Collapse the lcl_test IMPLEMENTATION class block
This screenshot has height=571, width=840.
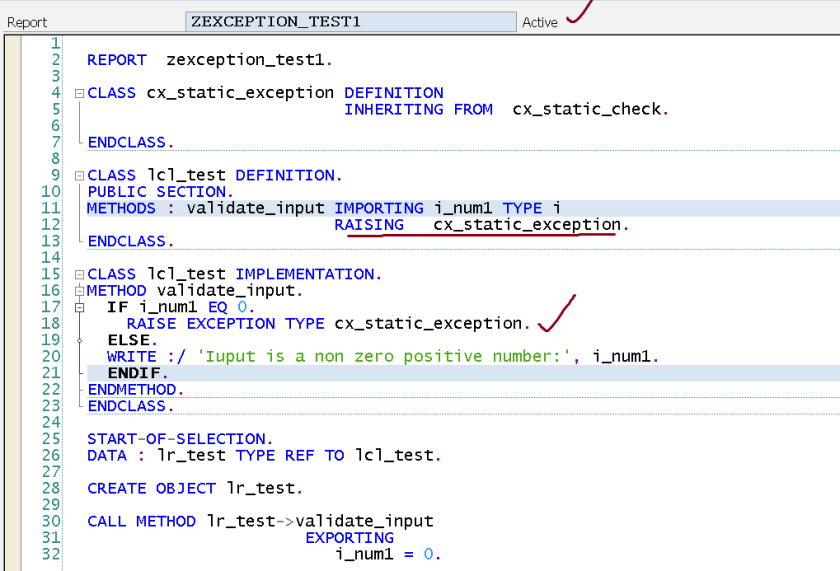(x=79, y=274)
